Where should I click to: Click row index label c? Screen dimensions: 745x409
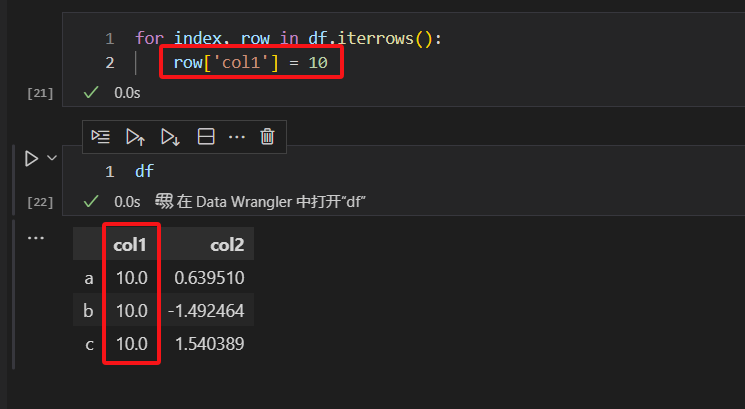click(x=89, y=344)
